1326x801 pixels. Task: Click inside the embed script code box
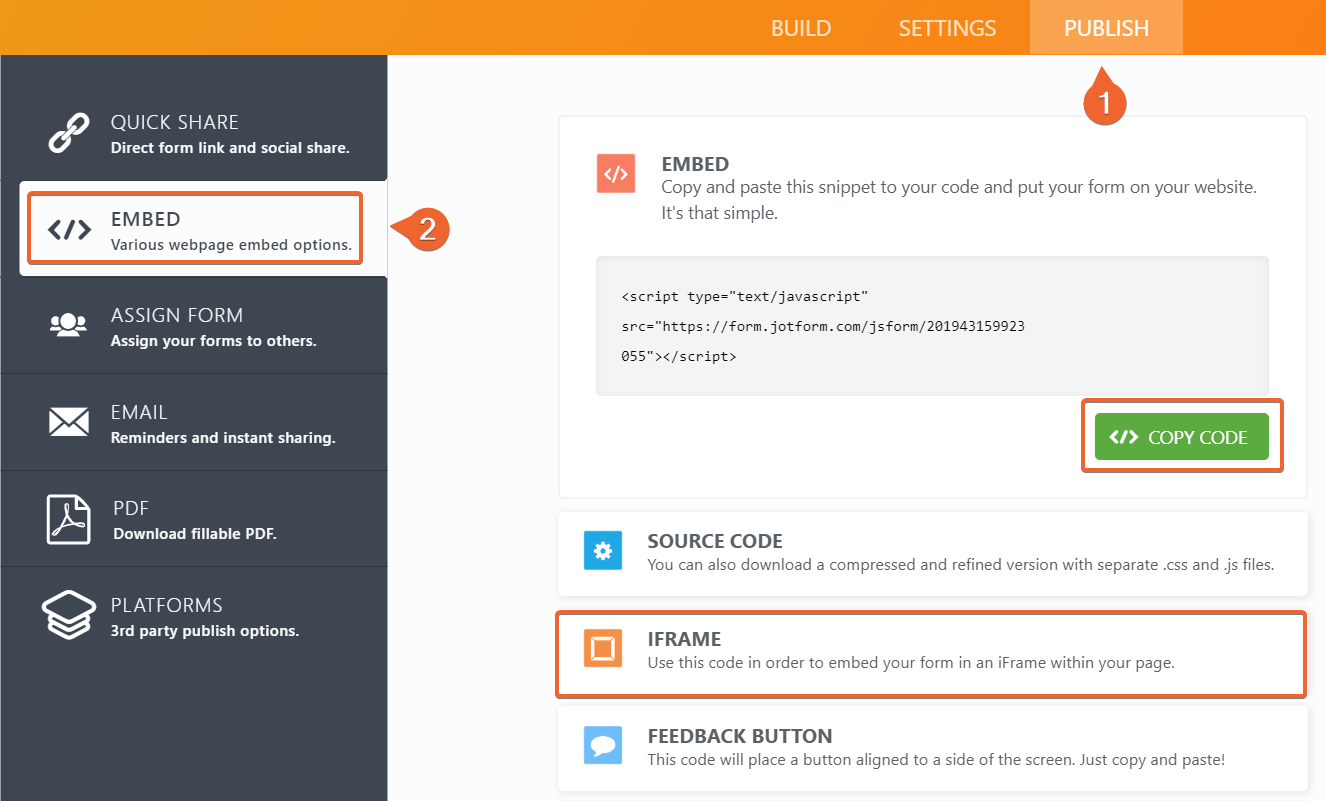pyautogui.click(x=932, y=326)
